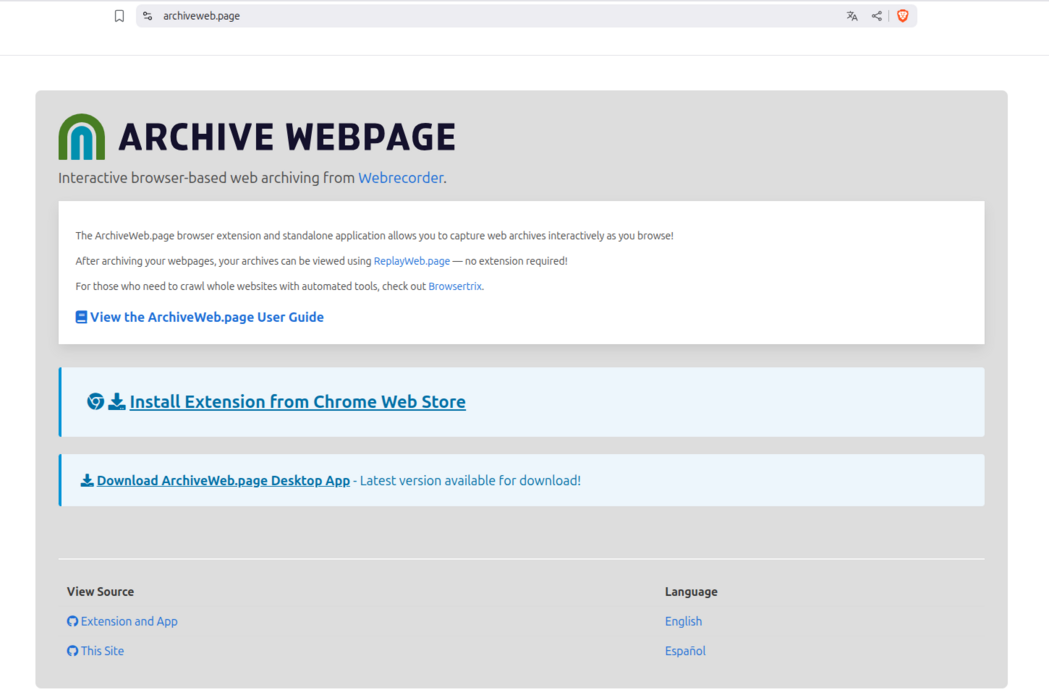This screenshot has height=700, width=1049.
Task: Click the ArchiveWeb.page arch logo
Action: (x=82, y=137)
